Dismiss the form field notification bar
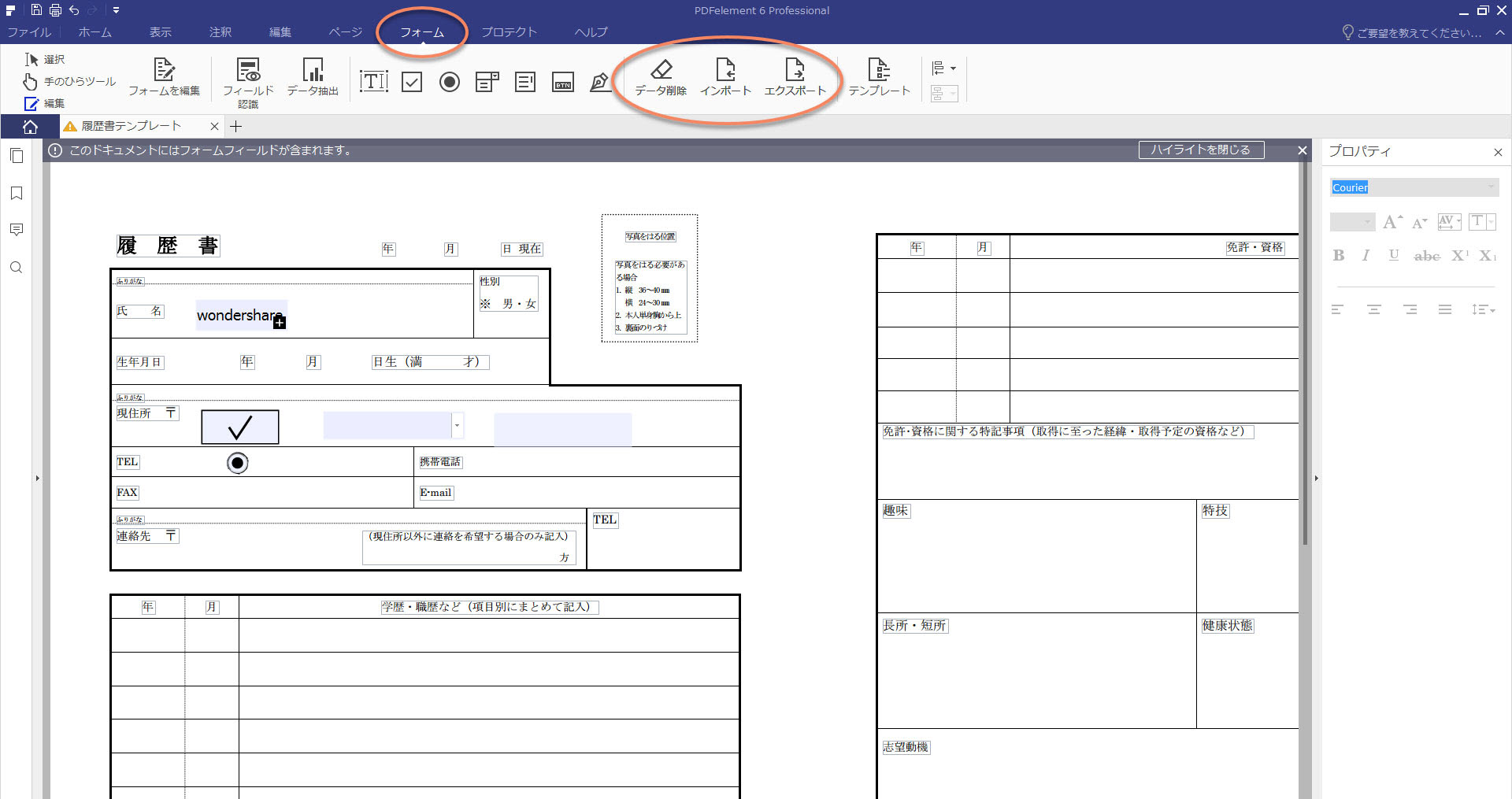 (1303, 150)
